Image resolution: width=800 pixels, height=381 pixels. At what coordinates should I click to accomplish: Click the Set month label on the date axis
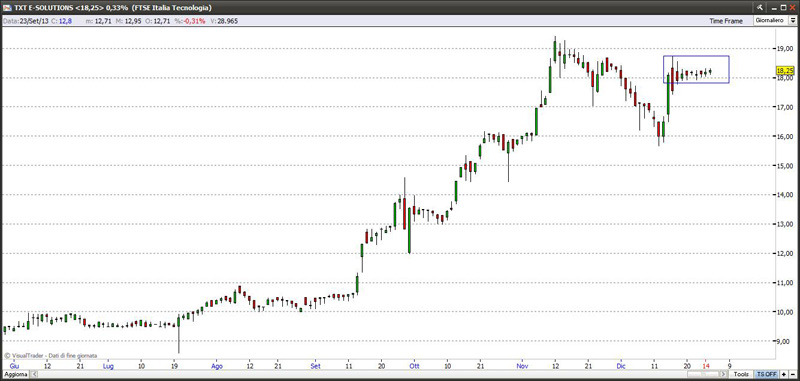(316, 366)
